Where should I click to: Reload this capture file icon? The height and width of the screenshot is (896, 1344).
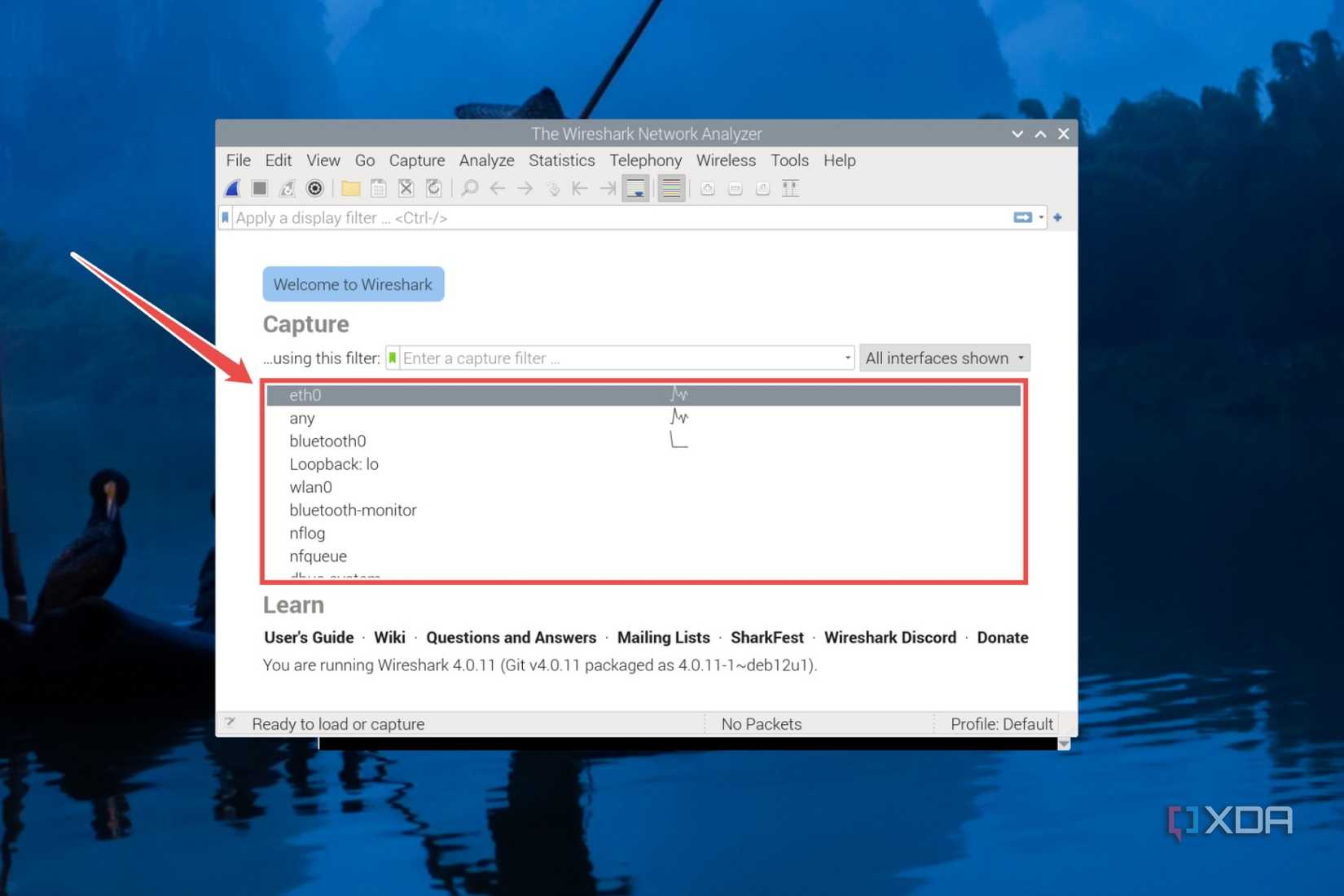tap(433, 189)
